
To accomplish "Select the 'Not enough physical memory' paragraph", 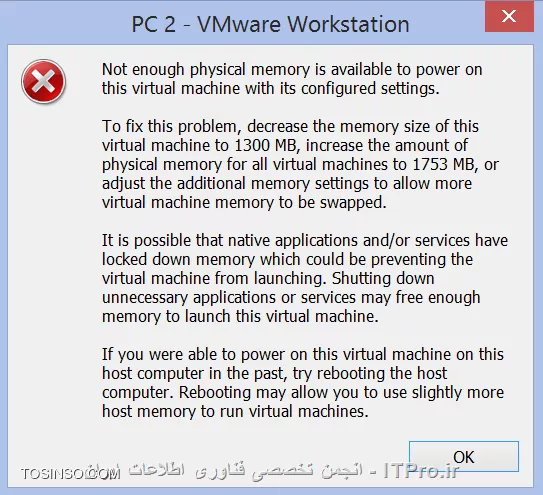I will tap(292, 79).
